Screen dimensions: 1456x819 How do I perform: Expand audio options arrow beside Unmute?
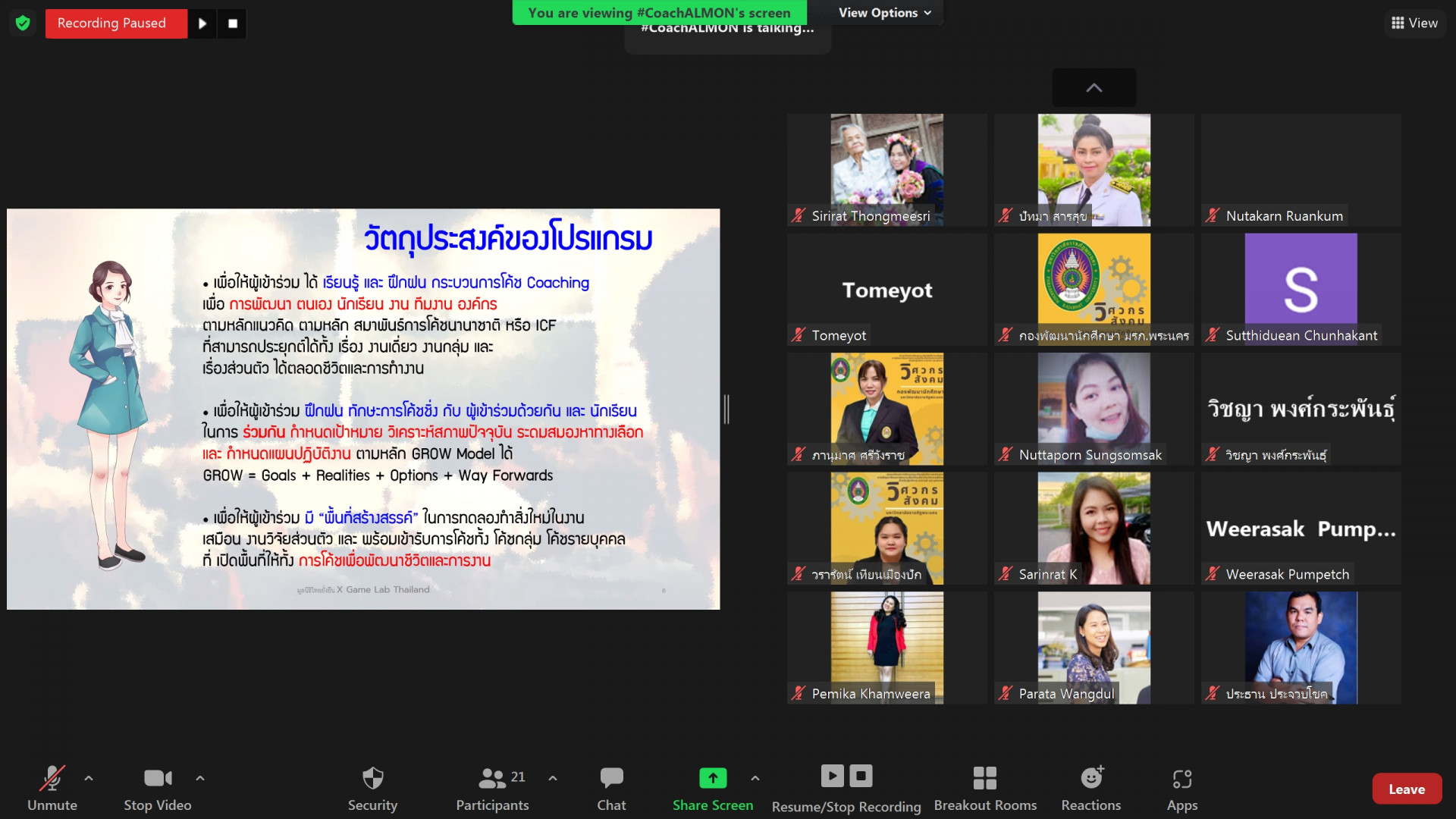[89, 778]
